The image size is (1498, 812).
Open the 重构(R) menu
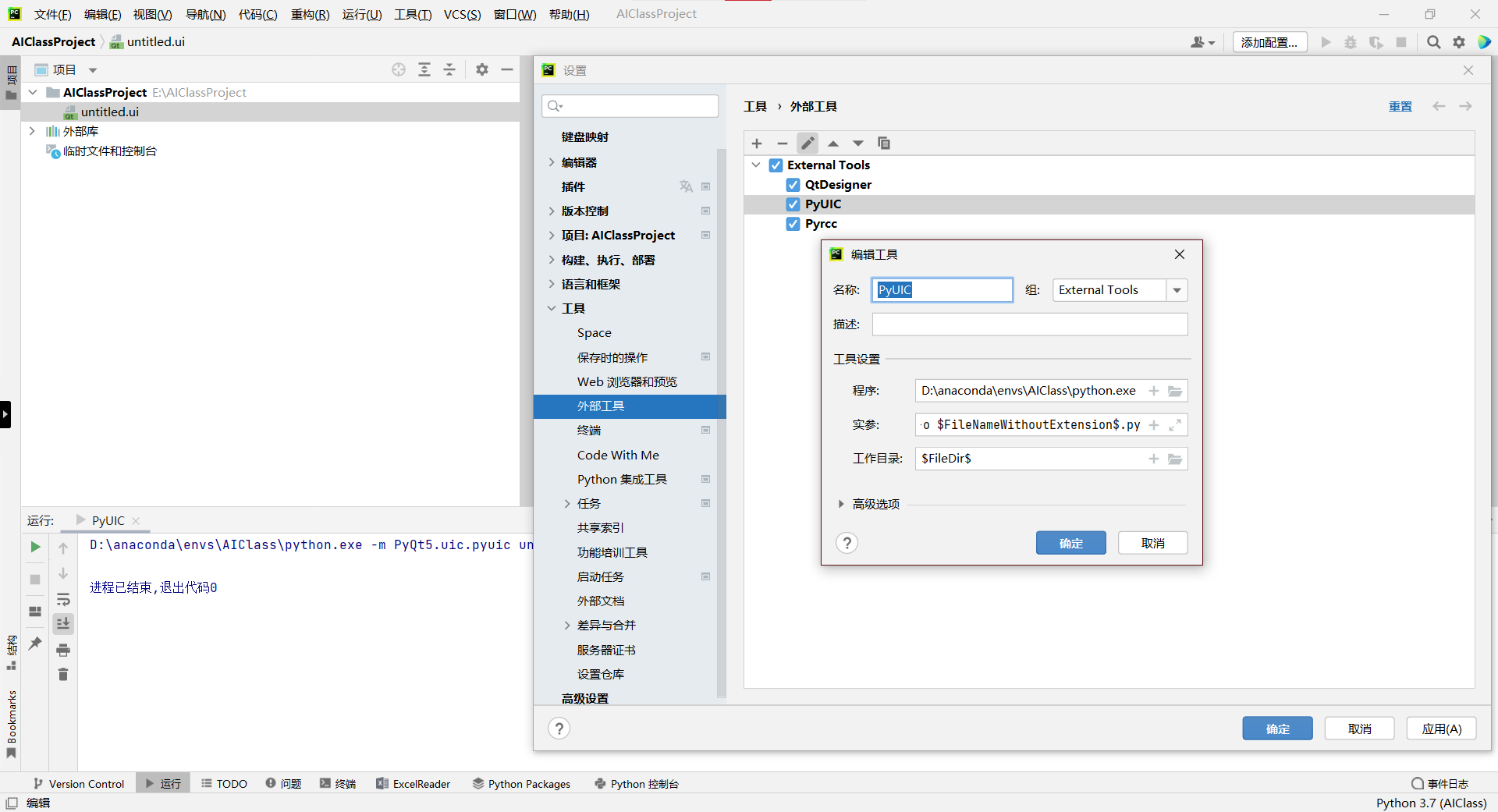tap(310, 15)
